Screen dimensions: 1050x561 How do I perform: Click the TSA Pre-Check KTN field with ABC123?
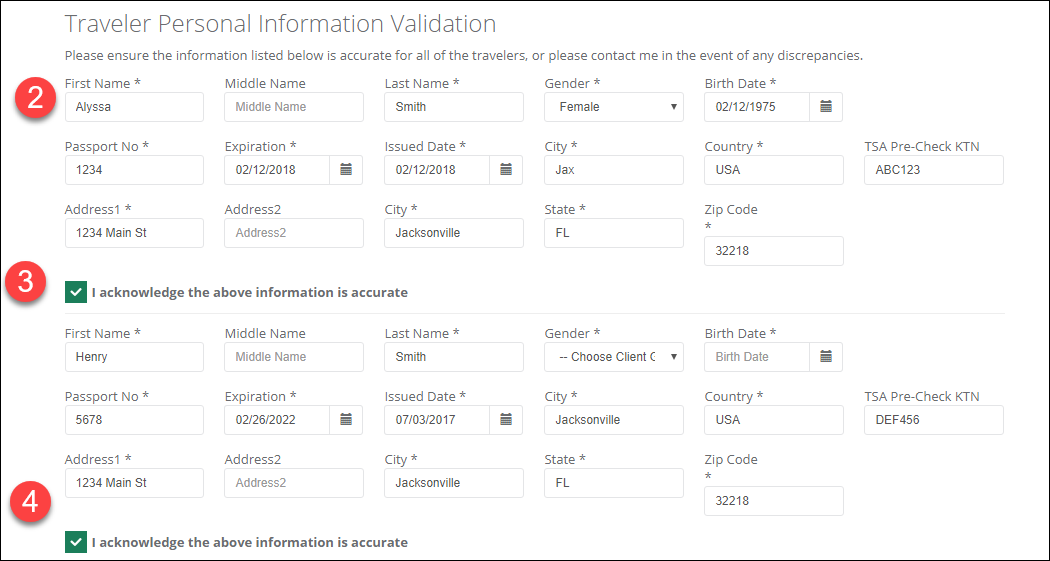point(933,170)
